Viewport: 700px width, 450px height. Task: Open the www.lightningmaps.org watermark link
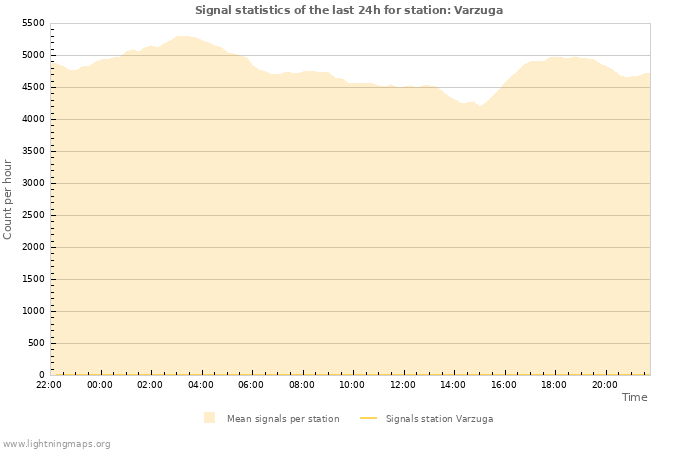(56, 443)
